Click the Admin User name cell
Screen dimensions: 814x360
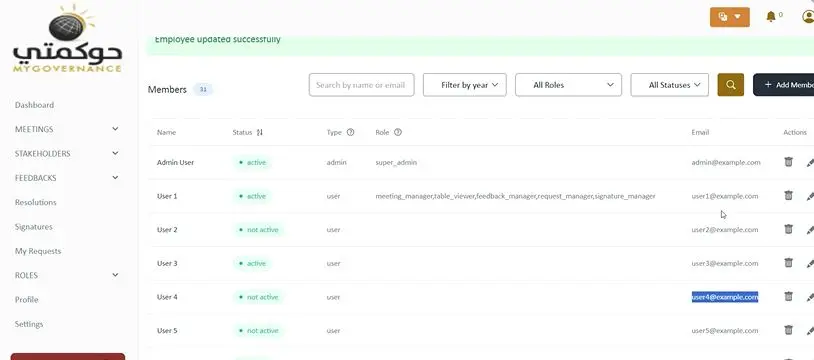(x=175, y=162)
